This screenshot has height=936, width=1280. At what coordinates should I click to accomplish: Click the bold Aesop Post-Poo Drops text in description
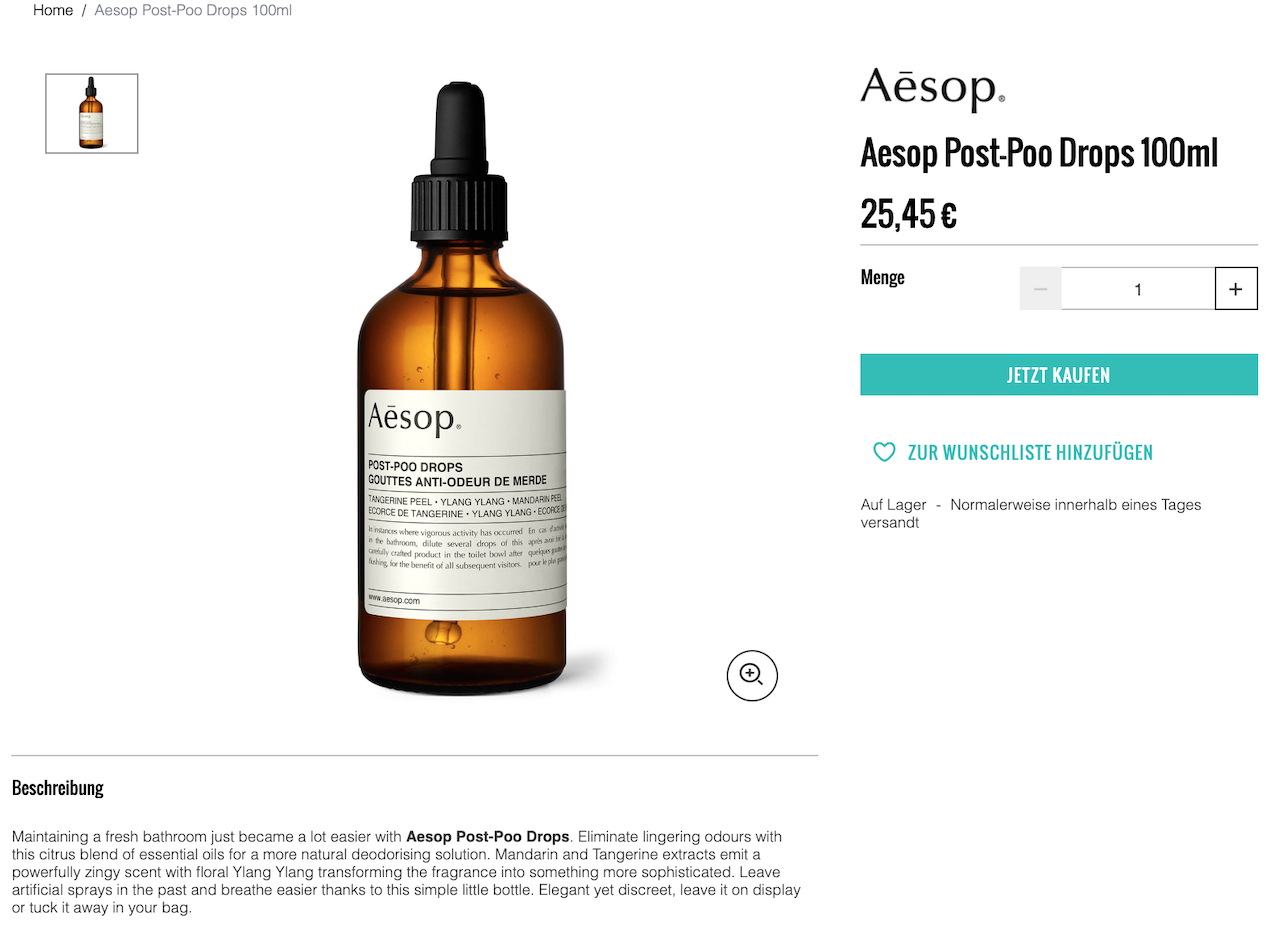488,836
